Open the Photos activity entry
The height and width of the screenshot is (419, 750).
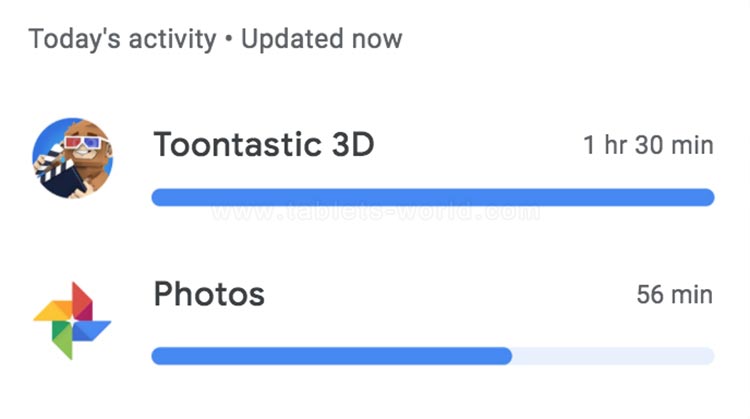coord(209,294)
